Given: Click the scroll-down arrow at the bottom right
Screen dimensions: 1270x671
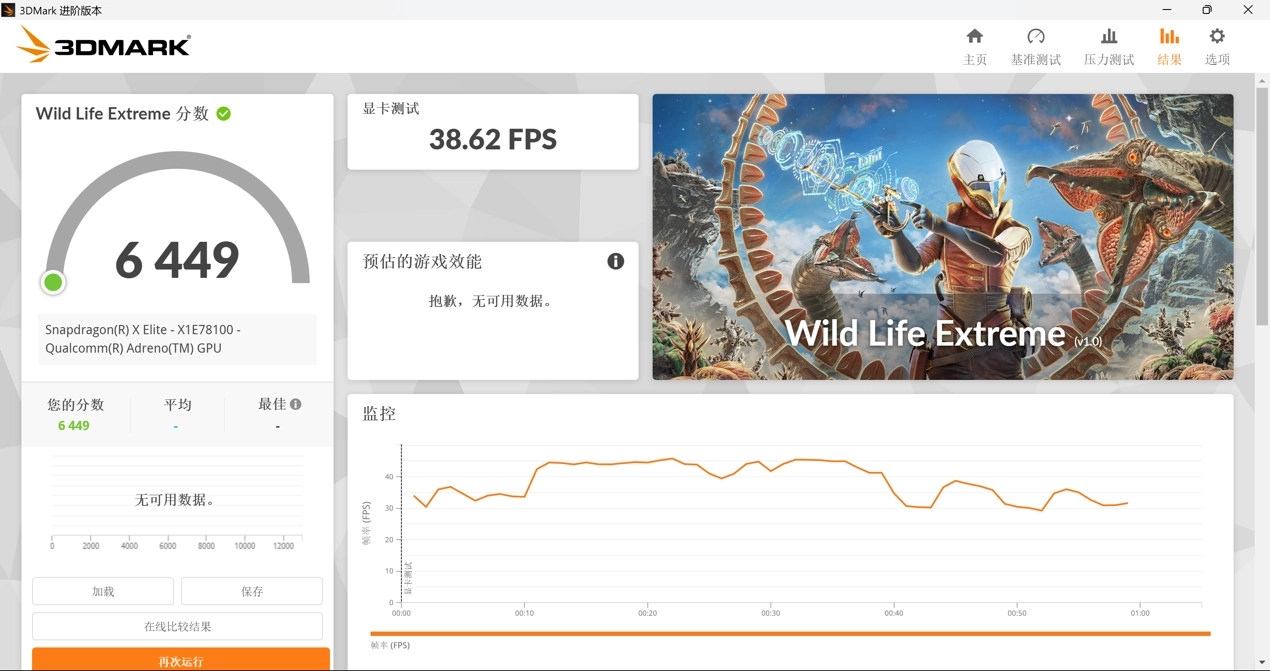Looking at the screenshot, I should 1262,663.
